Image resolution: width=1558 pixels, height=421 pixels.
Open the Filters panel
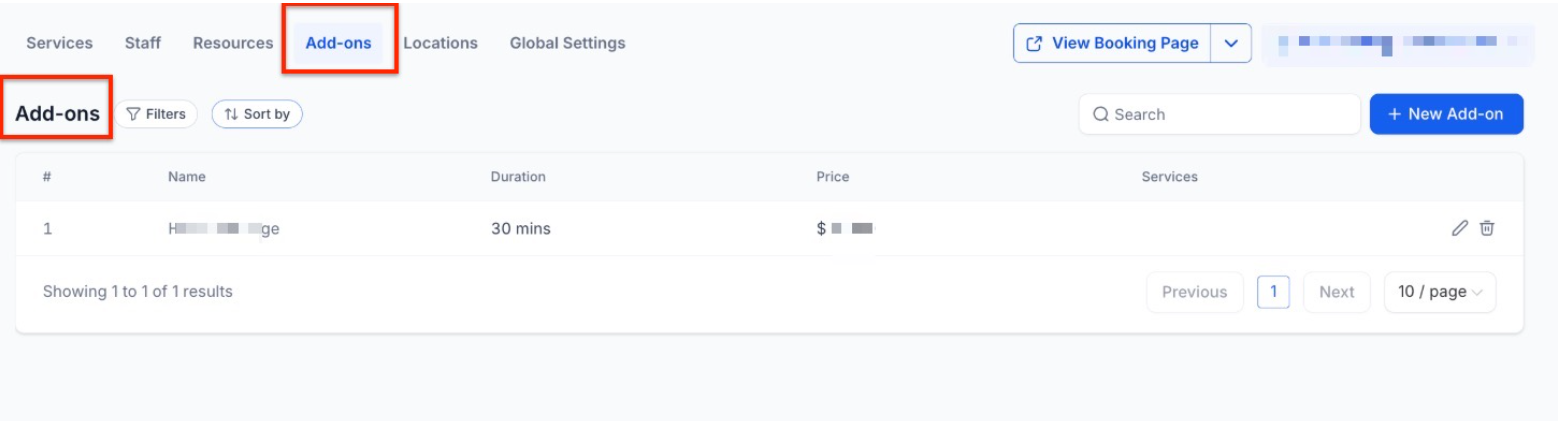pyautogui.click(x=157, y=114)
